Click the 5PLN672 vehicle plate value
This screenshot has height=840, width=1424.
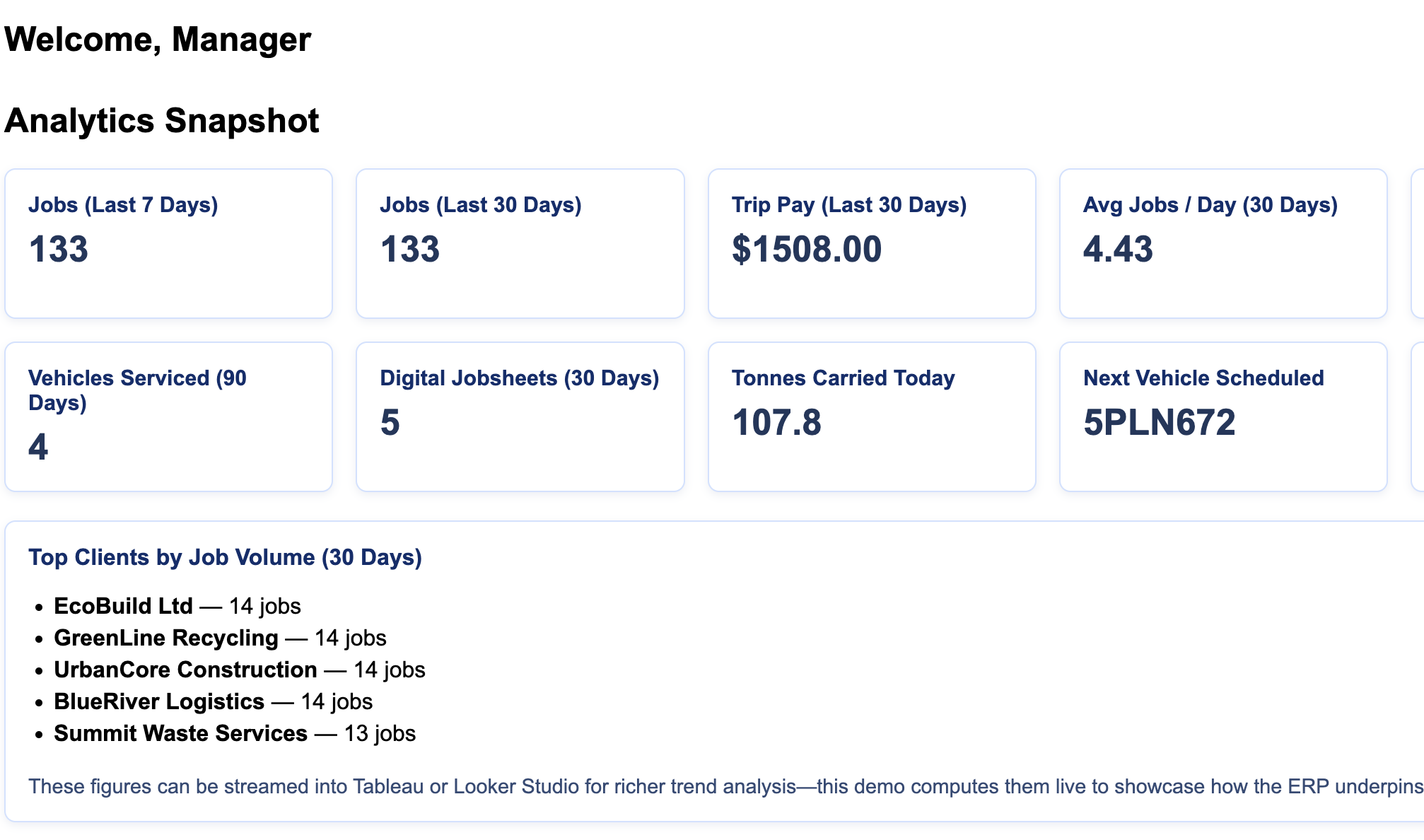[1159, 423]
